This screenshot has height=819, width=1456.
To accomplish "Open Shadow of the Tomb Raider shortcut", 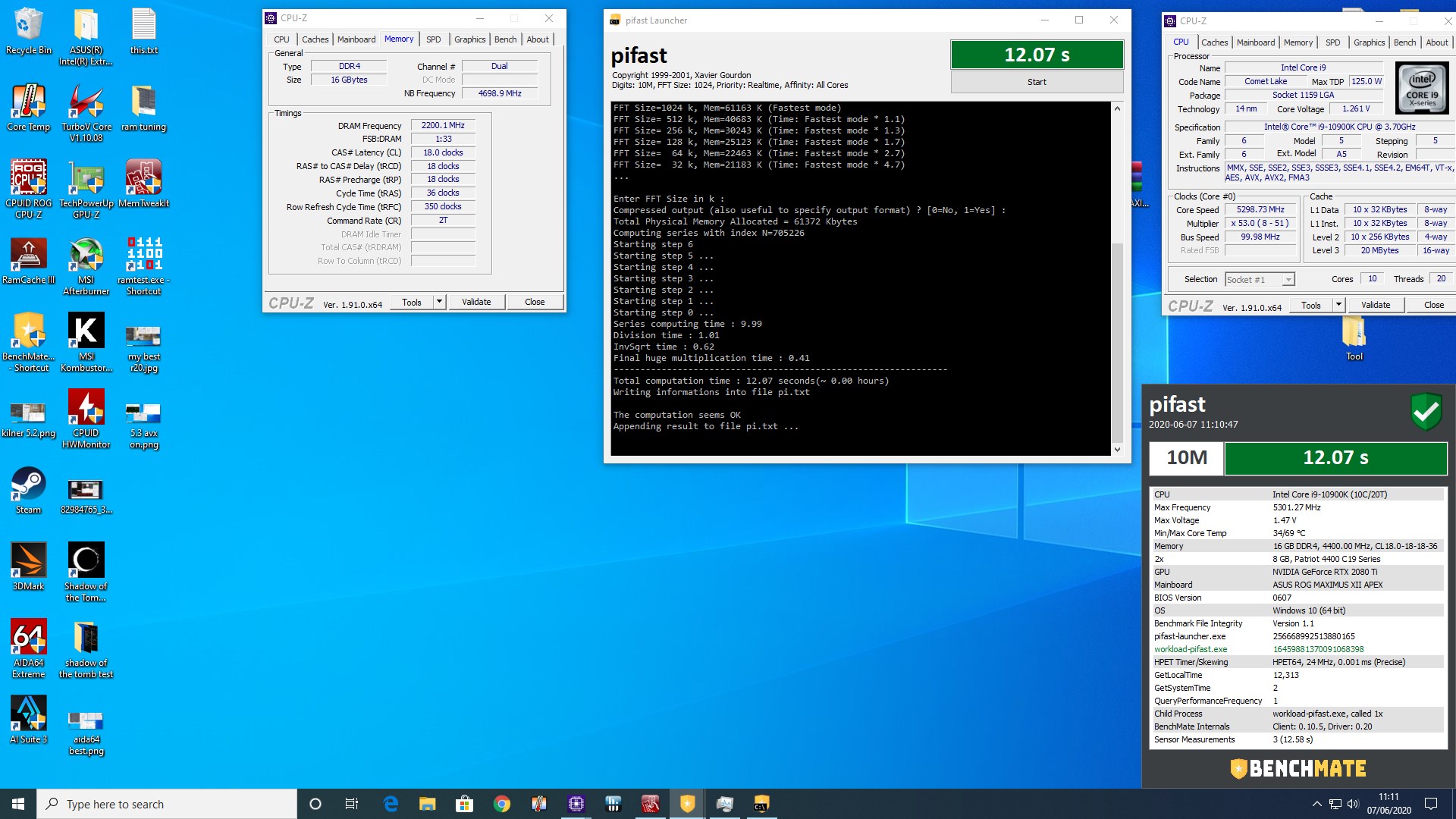I will (x=86, y=573).
